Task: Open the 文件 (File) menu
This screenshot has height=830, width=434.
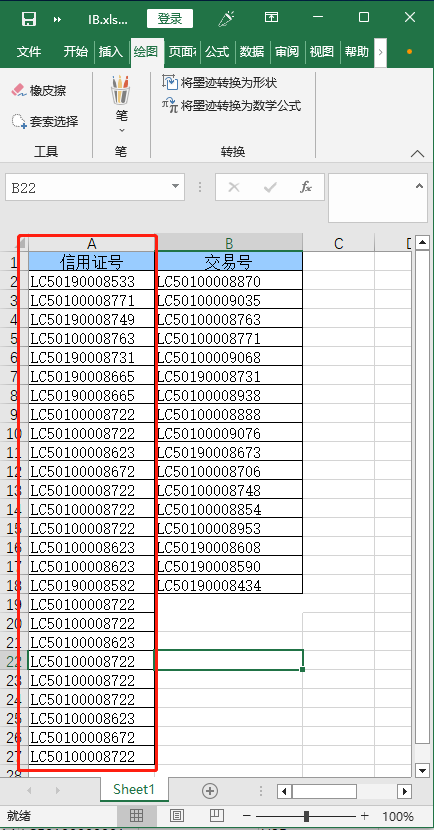Action: tap(29, 51)
